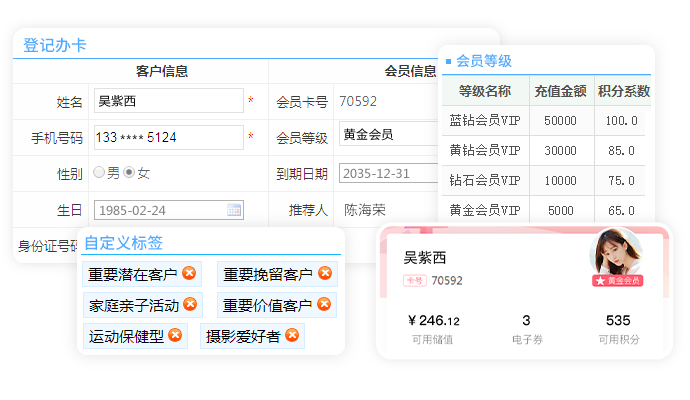Open the 会员等级 dropdown showing 黄金会员

(x=388, y=135)
